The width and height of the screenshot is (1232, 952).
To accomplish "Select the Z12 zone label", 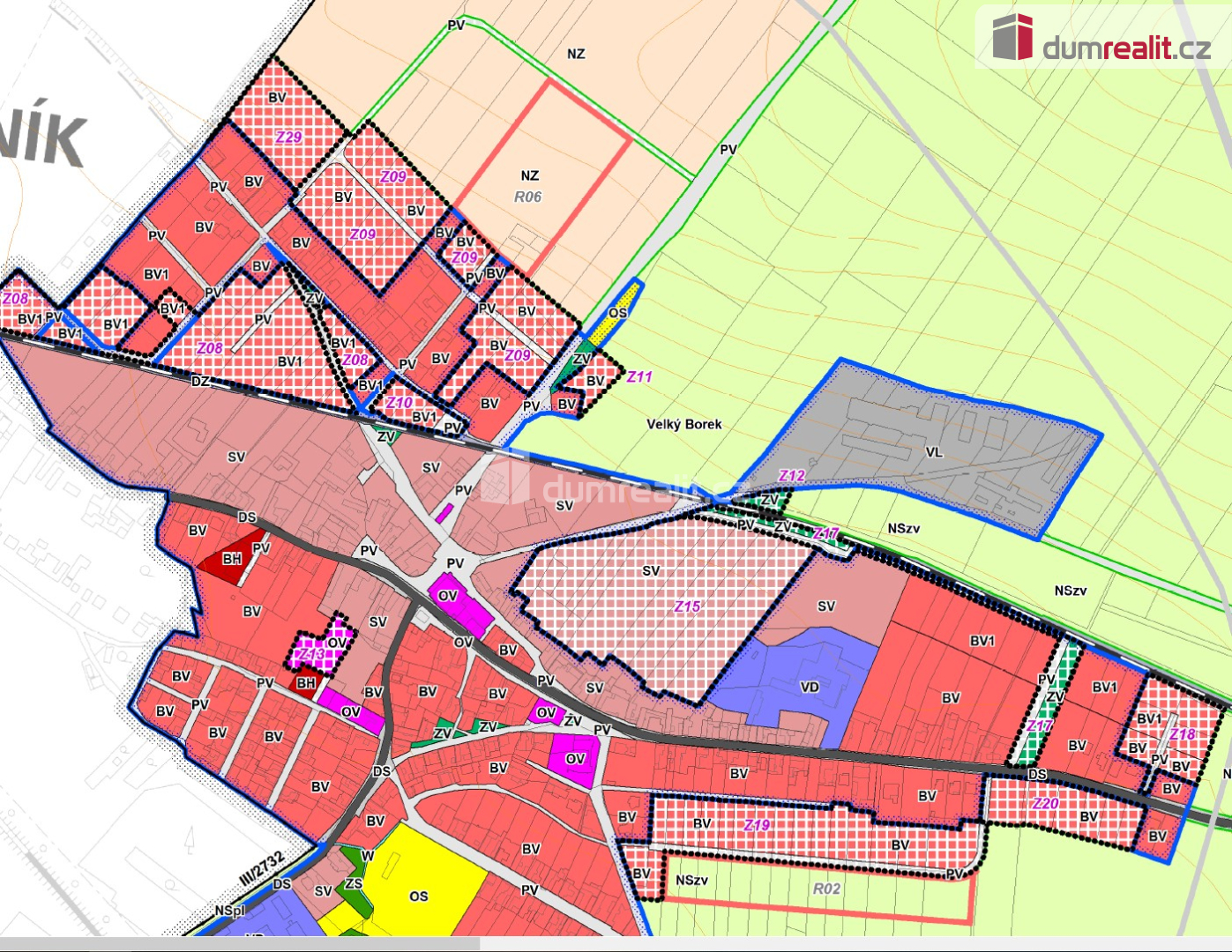I will click(791, 475).
